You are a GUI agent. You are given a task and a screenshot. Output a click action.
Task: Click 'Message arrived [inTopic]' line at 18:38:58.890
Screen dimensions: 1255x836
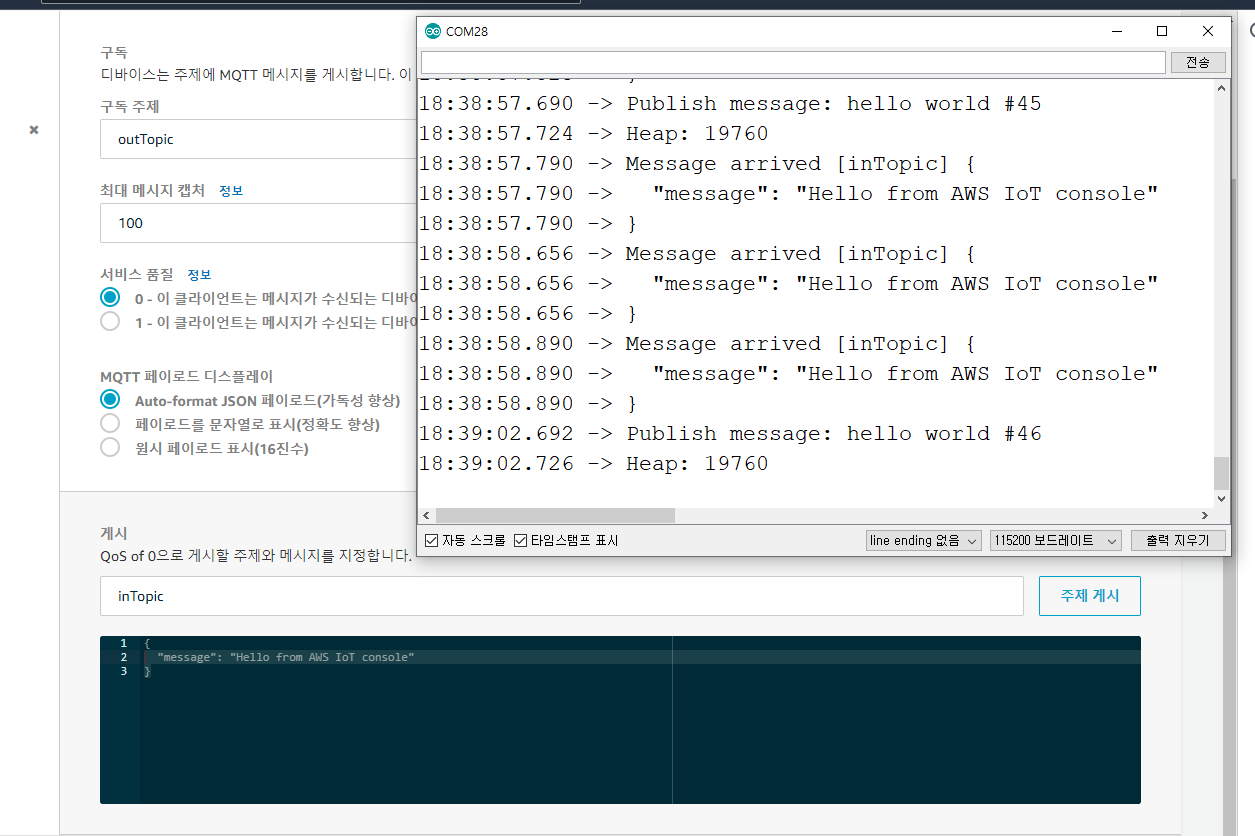697,344
